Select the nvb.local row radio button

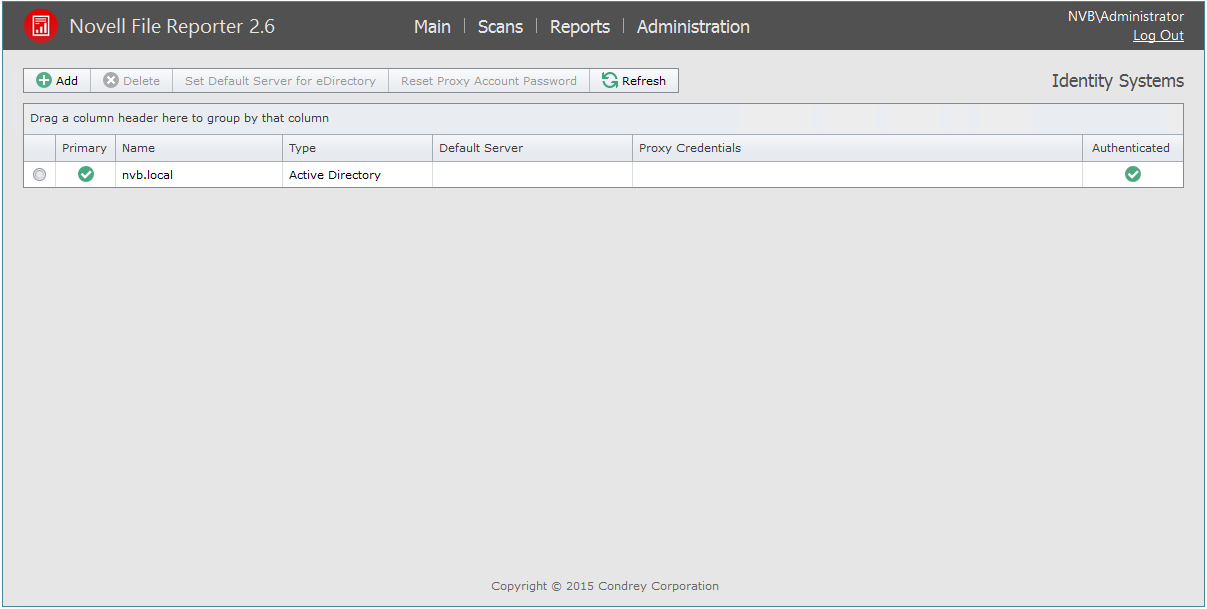click(39, 175)
